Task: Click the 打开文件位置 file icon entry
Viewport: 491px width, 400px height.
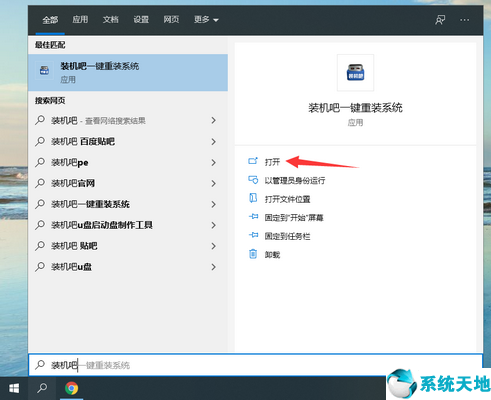Action: (x=253, y=199)
